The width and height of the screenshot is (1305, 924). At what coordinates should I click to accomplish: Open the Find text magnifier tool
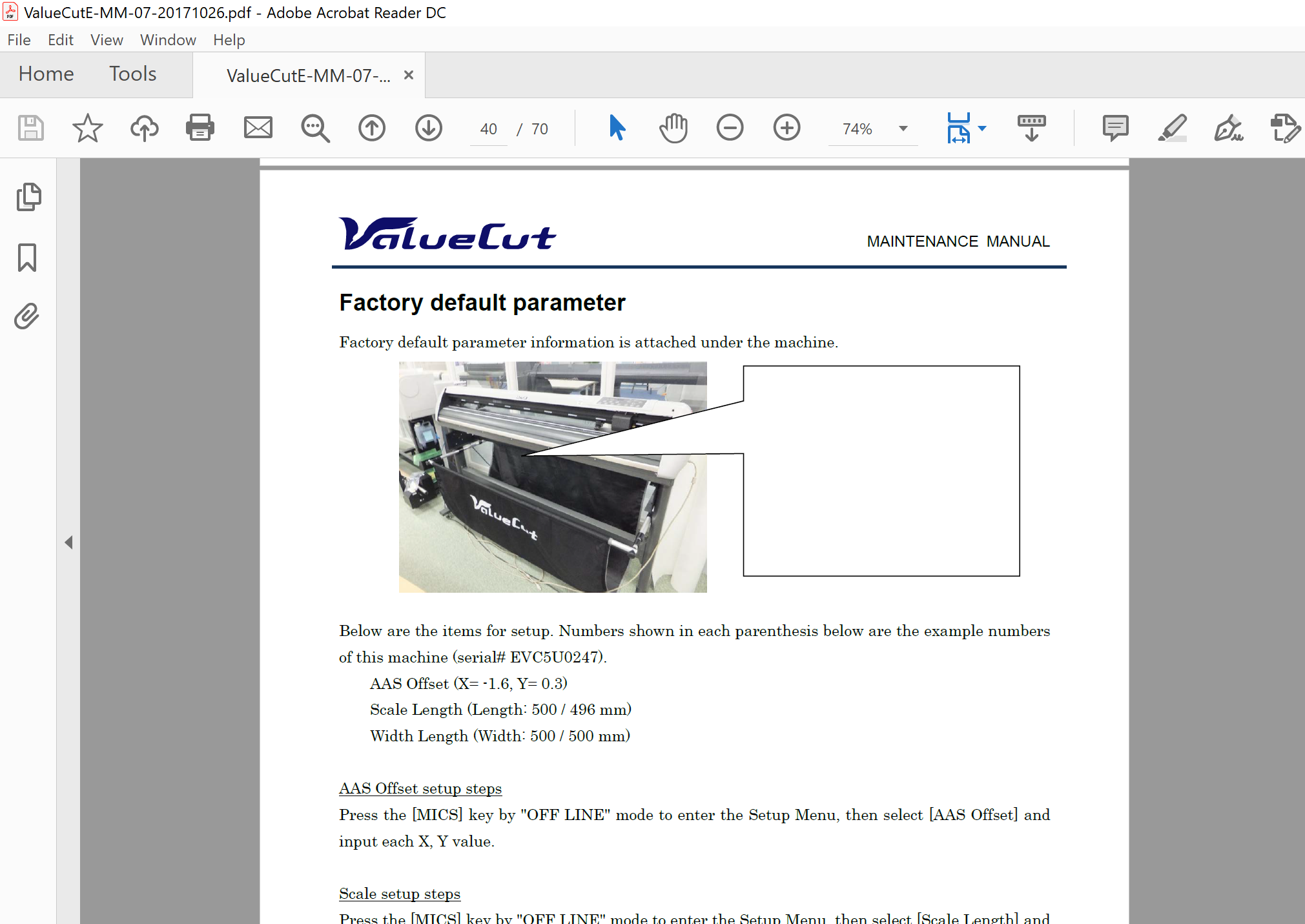(x=315, y=128)
